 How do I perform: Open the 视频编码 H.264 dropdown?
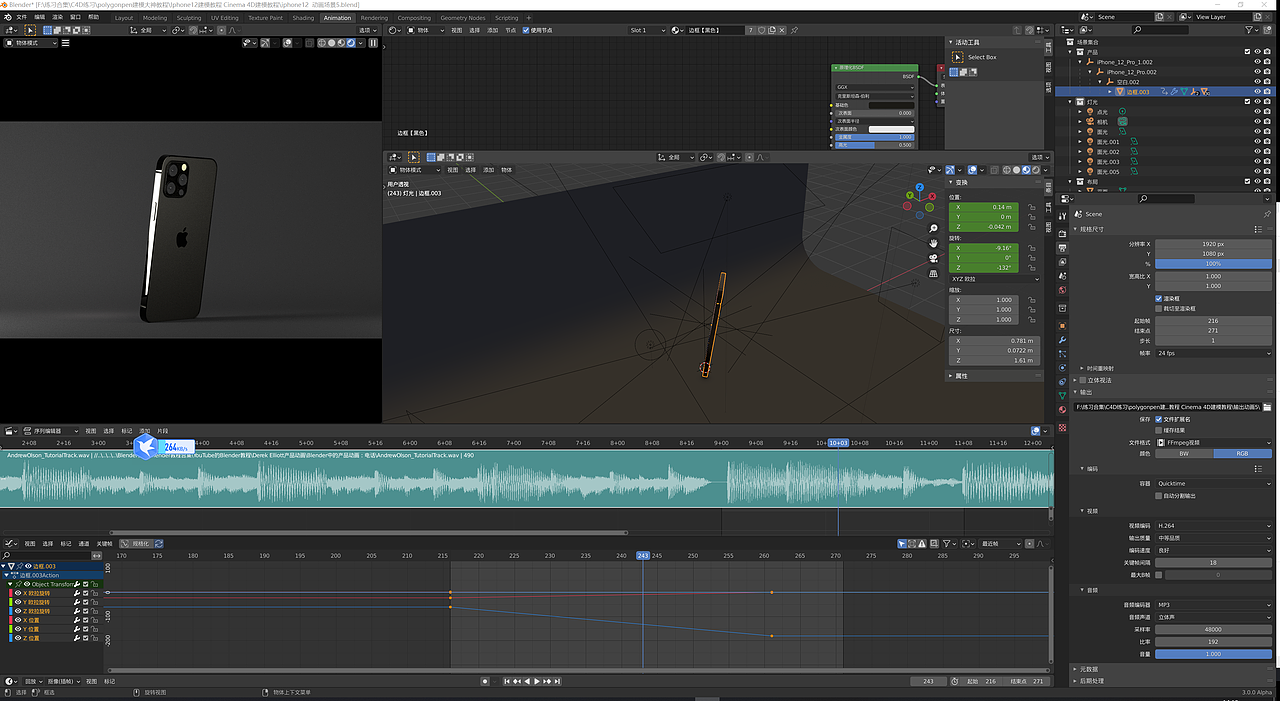pos(1214,525)
